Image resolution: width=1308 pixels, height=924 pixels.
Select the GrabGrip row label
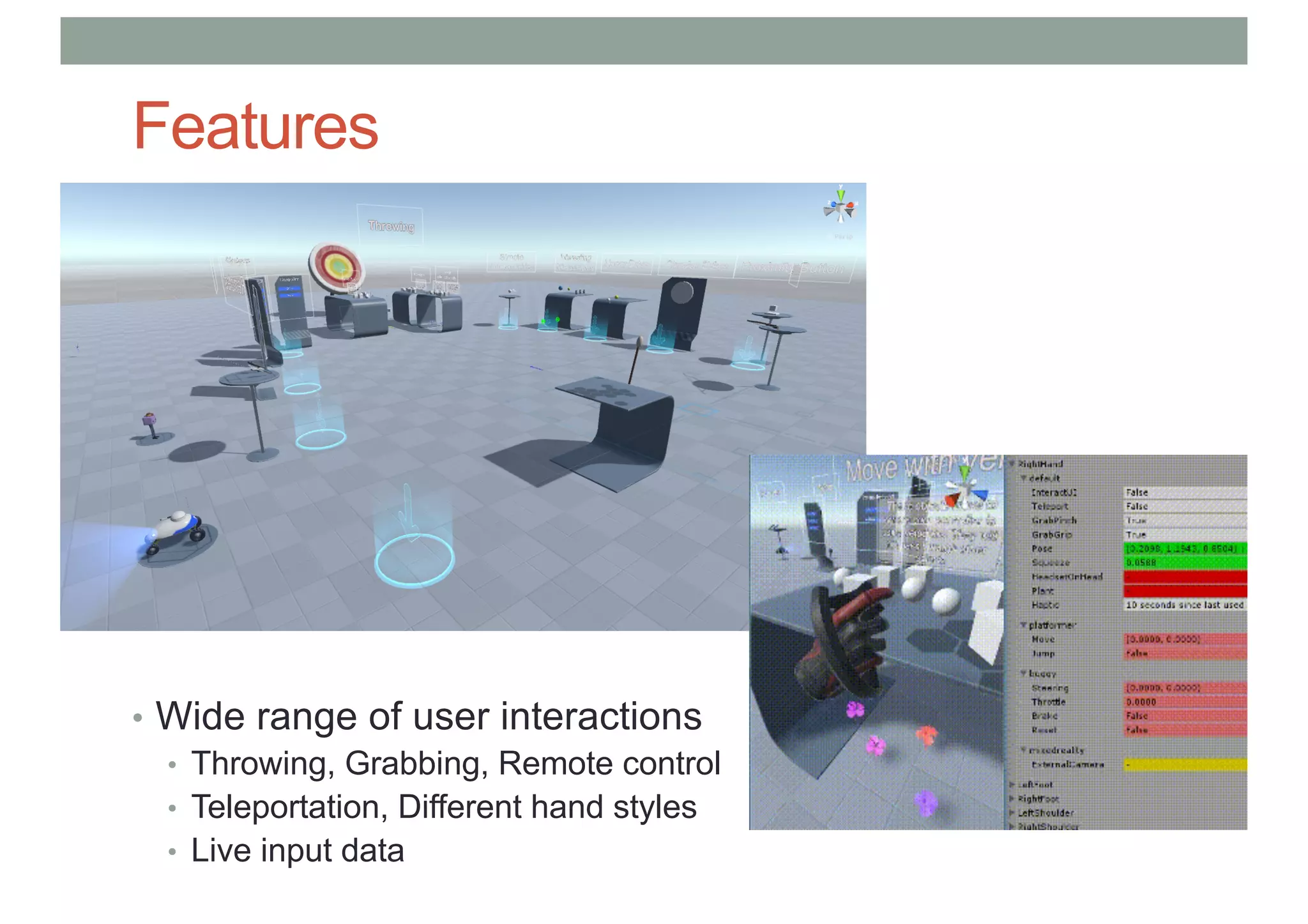pos(1051,534)
